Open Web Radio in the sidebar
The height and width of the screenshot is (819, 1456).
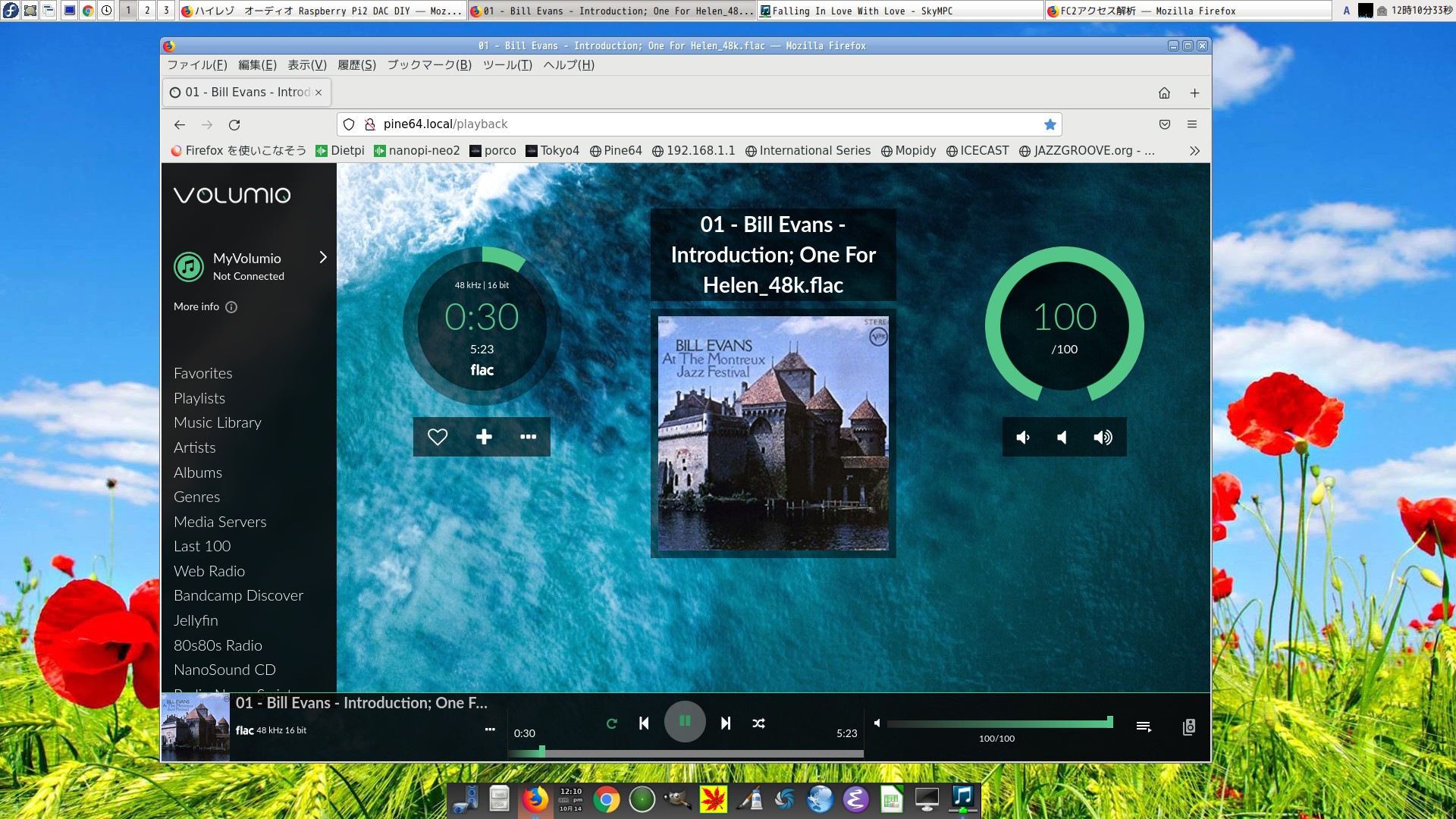point(209,571)
